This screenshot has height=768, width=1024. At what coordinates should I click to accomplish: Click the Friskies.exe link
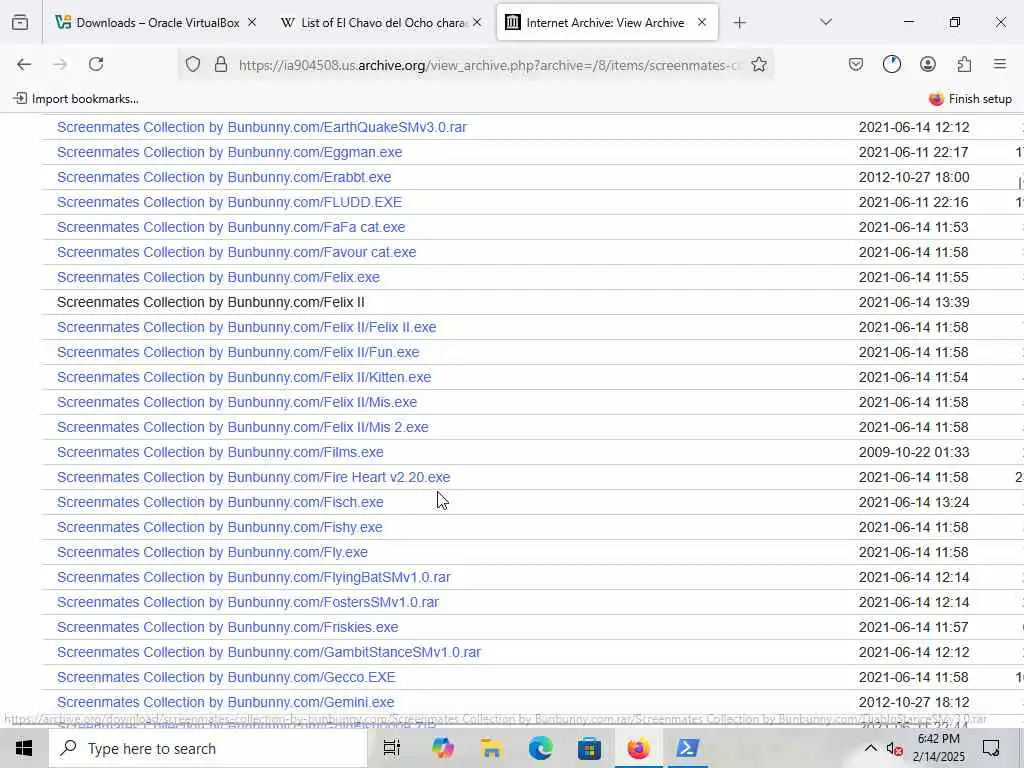227,627
